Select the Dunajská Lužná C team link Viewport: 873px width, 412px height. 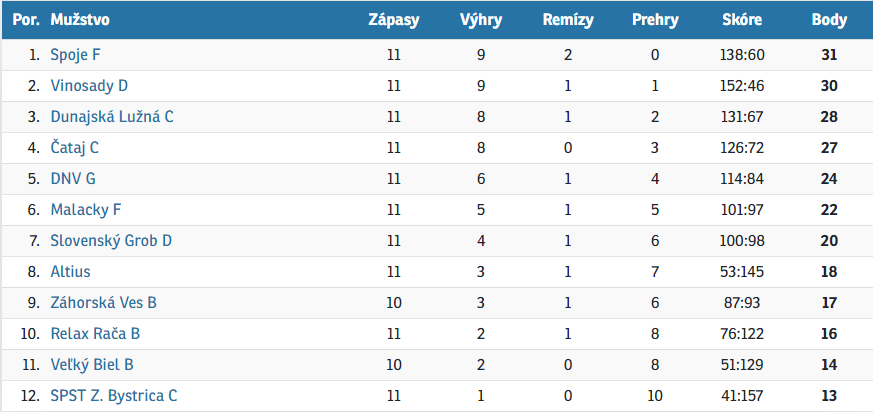(112, 117)
